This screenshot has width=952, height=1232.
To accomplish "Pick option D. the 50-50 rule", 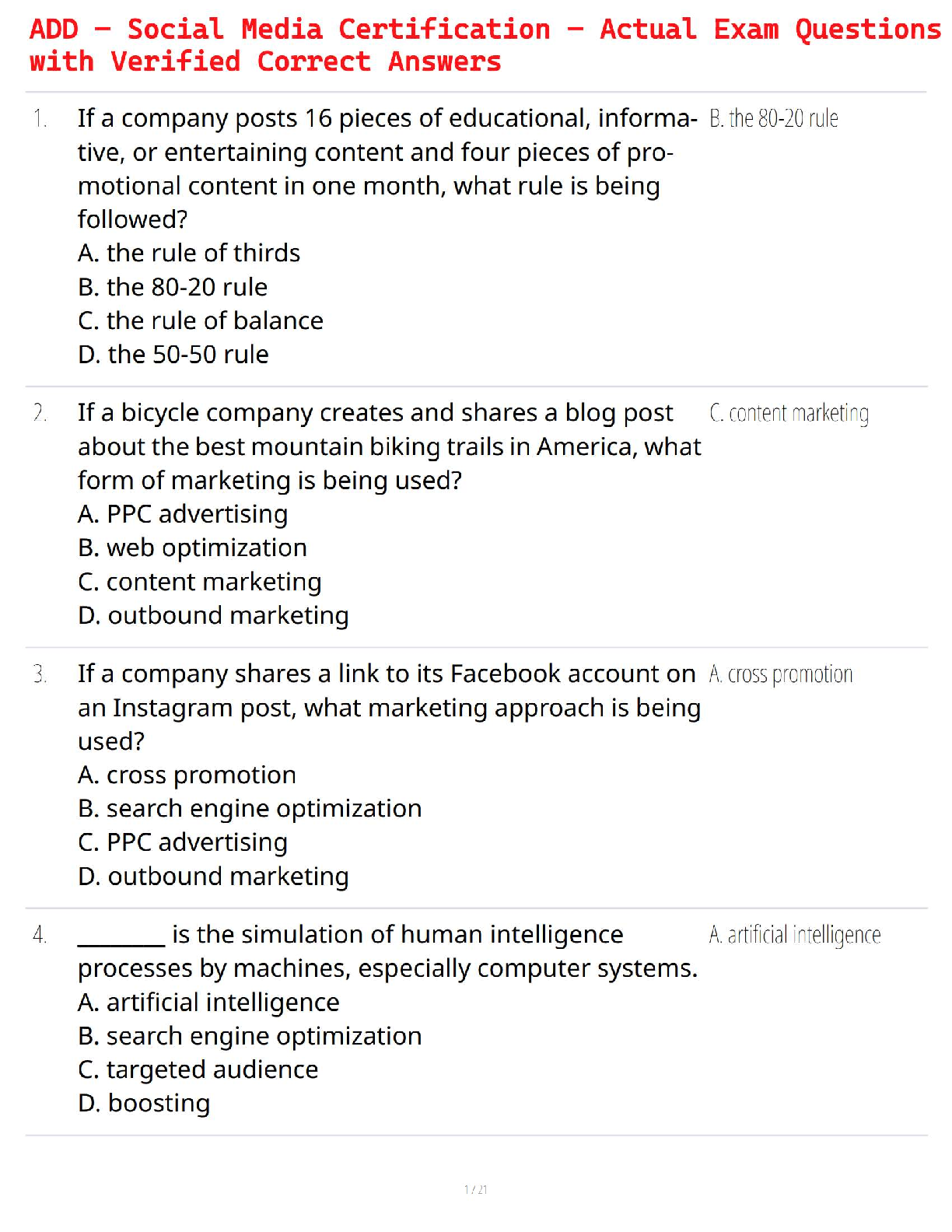I will pyautogui.click(x=173, y=355).
